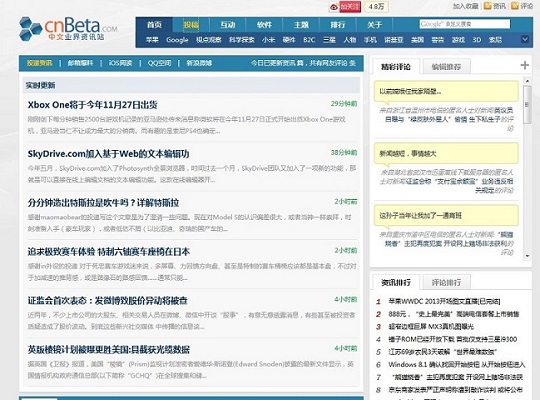Click the 38分钟前 timestamp
The height and width of the screenshot is (400, 540).
click(344, 152)
